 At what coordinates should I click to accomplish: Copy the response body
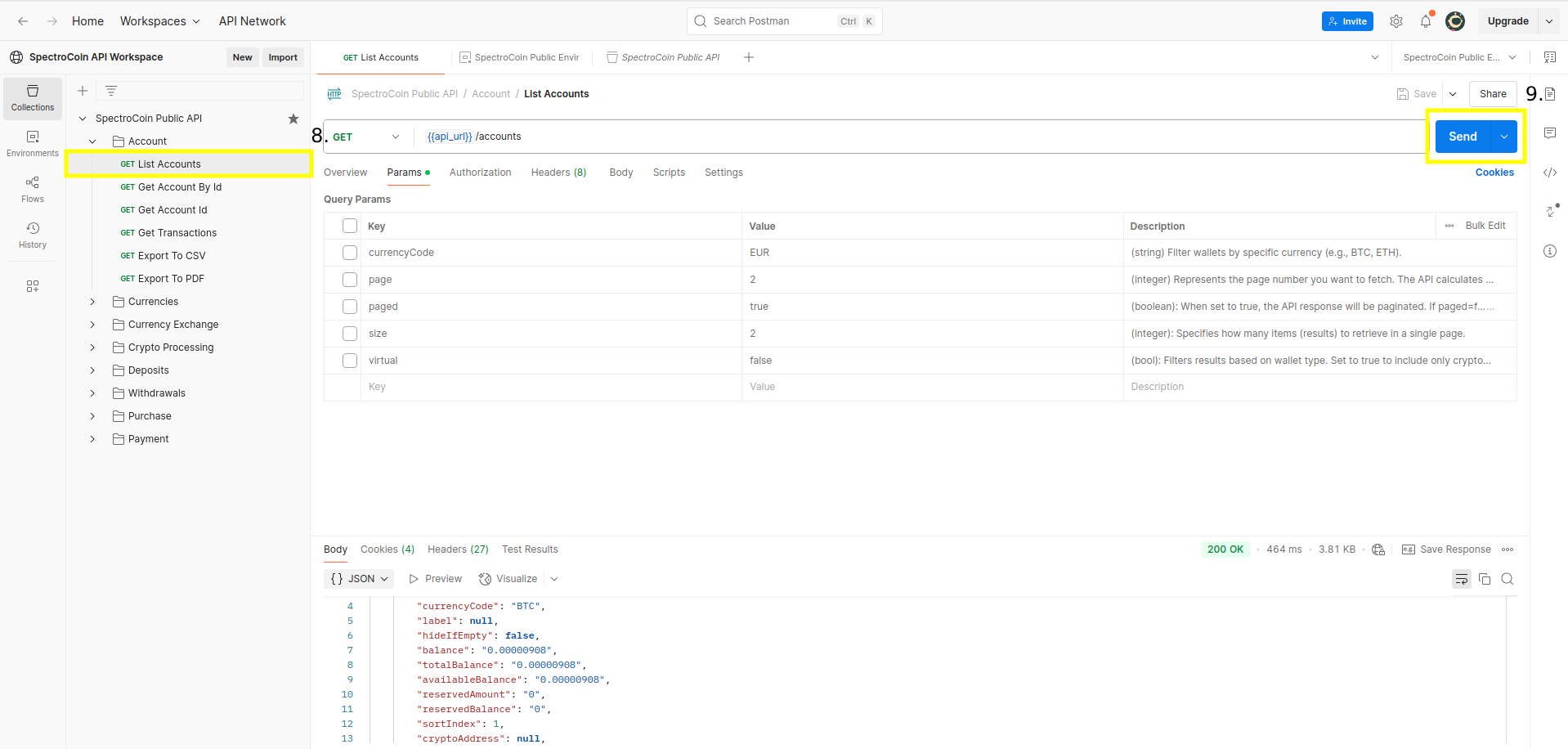[1485, 579]
